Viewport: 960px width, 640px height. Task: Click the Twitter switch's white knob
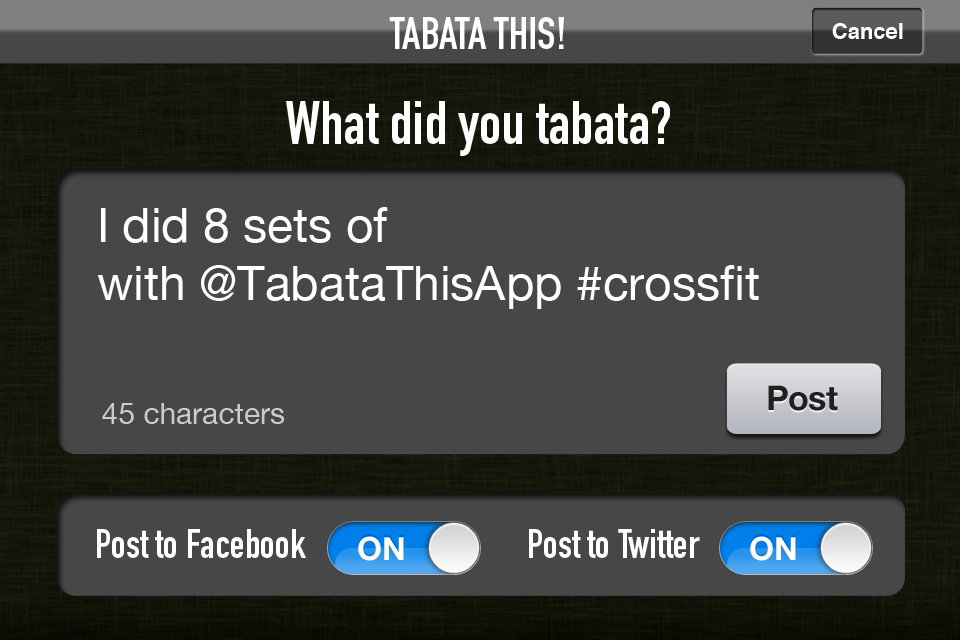(846, 548)
